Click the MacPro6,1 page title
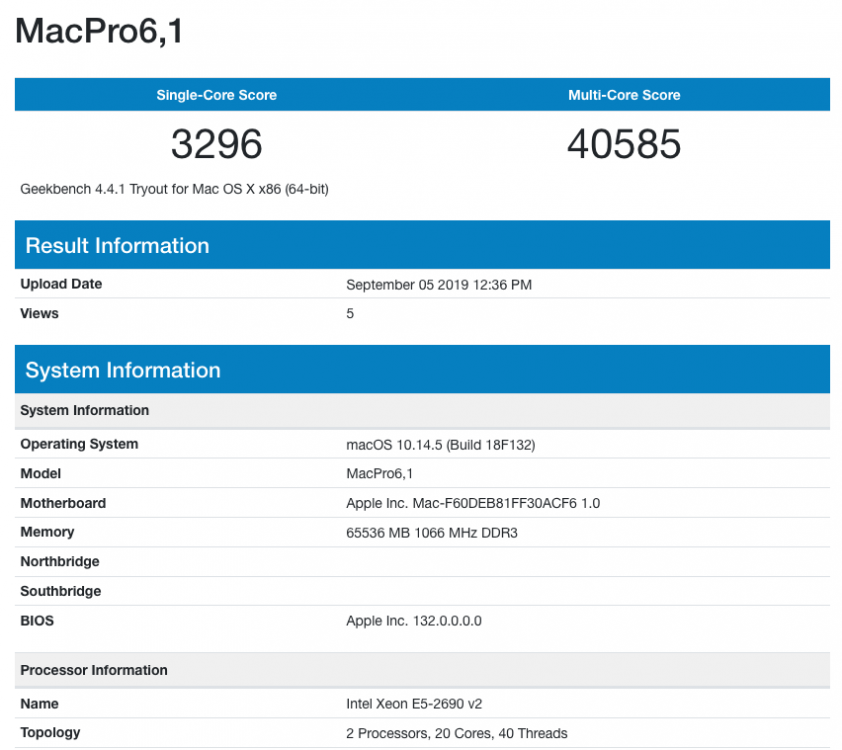Image resolution: width=842 pixels, height=750 pixels. tap(99, 31)
